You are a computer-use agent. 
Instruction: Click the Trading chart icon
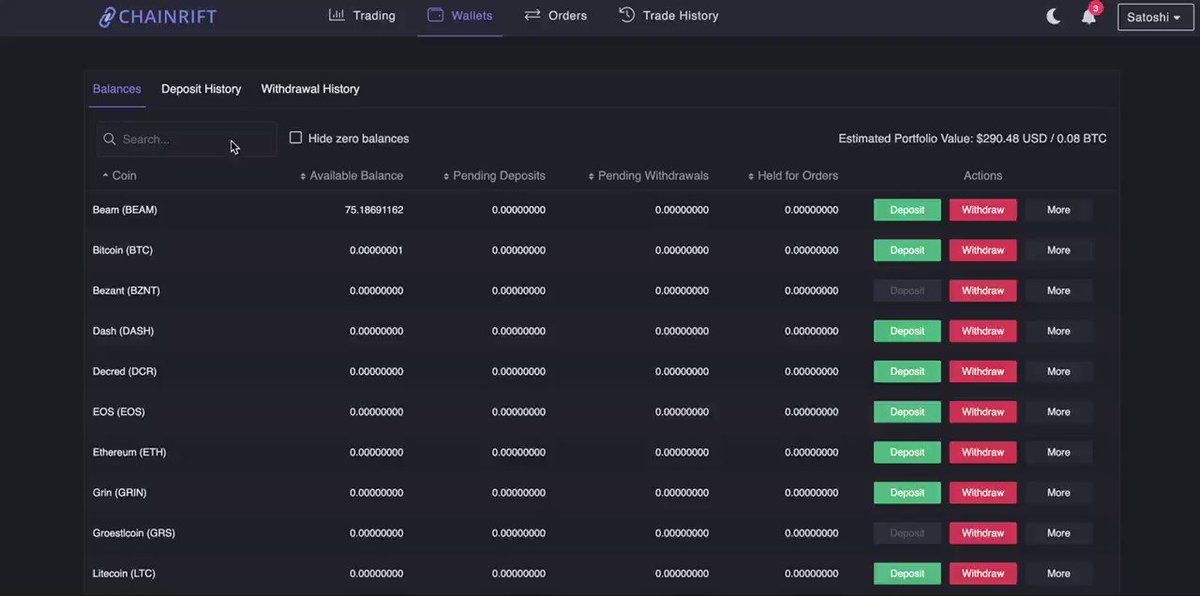(x=337, y=15)
